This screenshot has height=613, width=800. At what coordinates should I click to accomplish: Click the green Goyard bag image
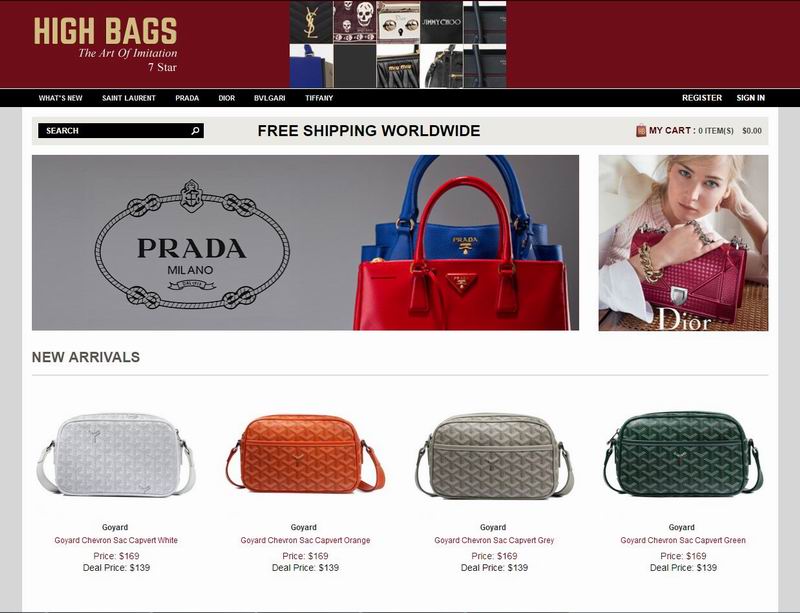[683, 454]
